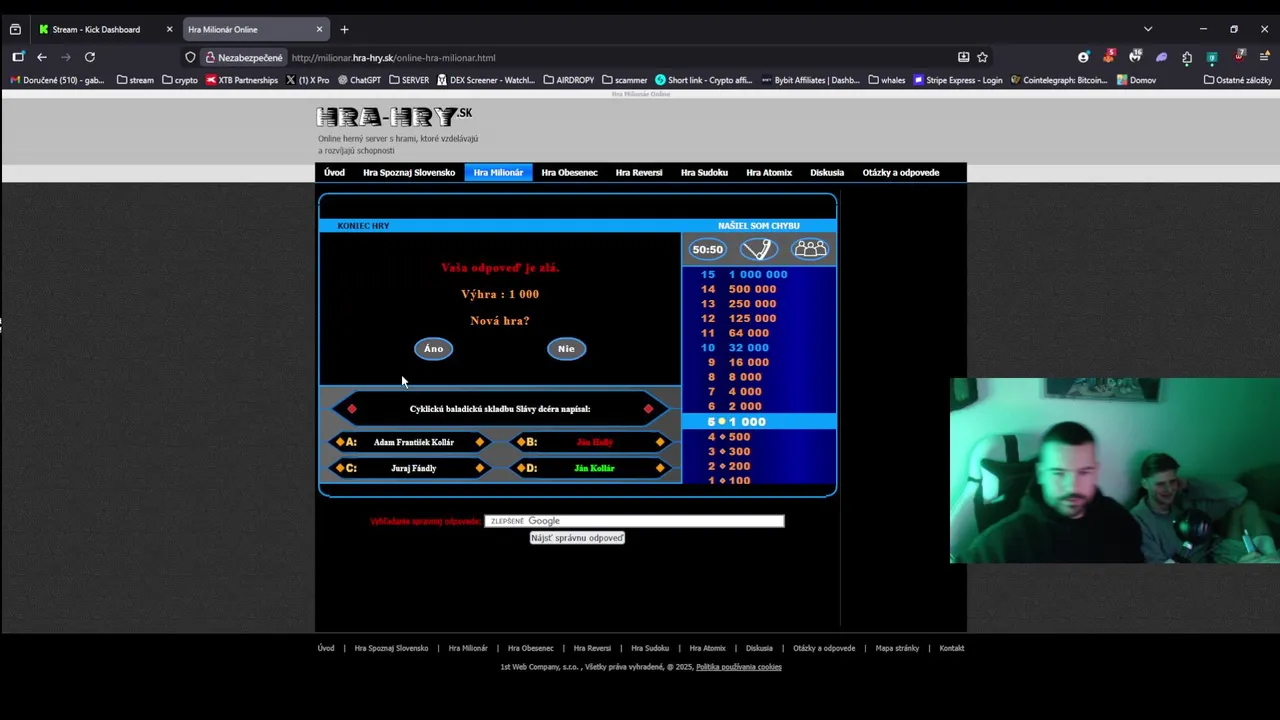Screen dimensions: 1280x720
Task: Open Politika používania cookies link
Action: pos(739,667)
